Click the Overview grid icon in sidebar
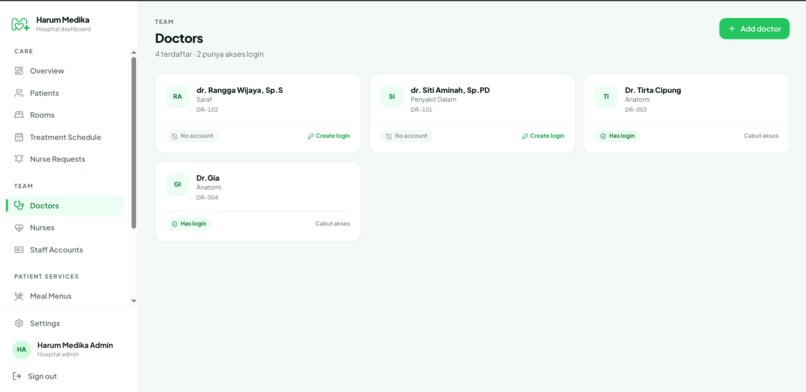Screen dimensions: 806x392 pos(19,71)
